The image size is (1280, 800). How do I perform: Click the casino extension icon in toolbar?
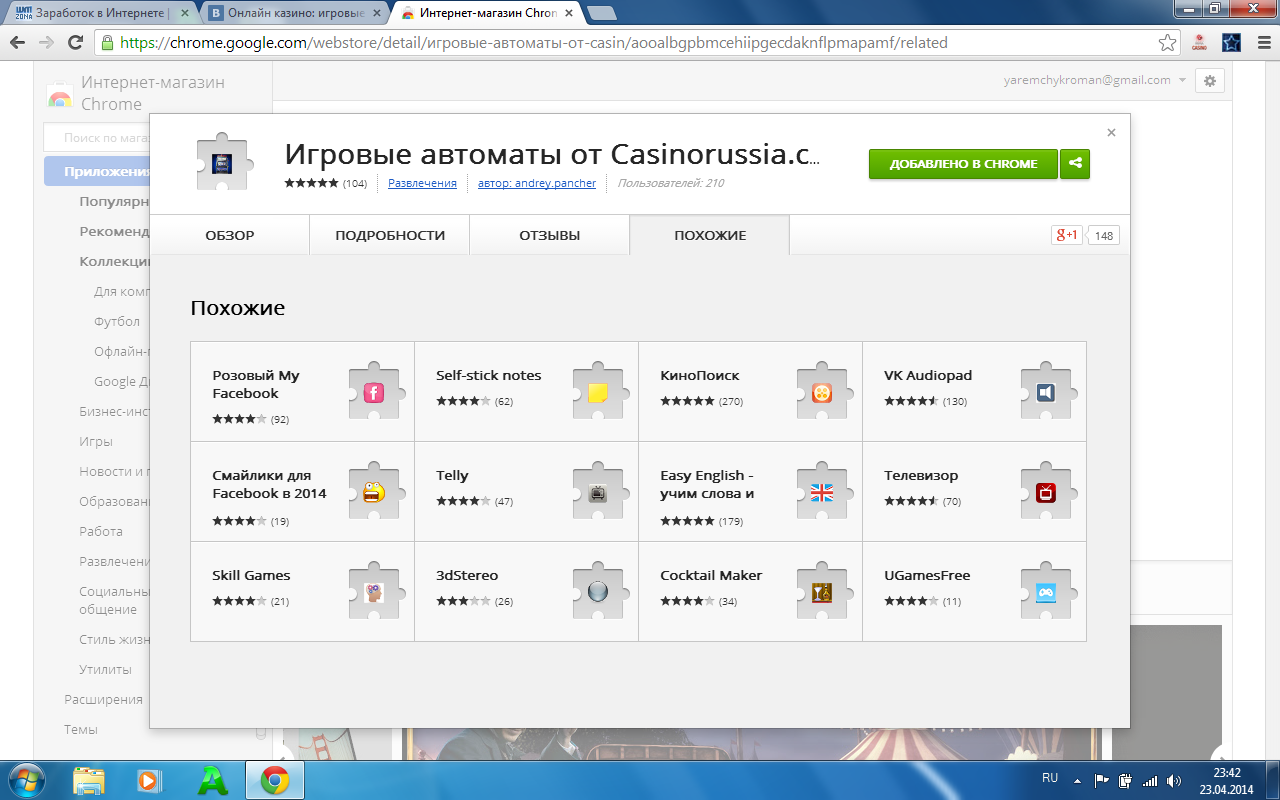click(1199, 43)
